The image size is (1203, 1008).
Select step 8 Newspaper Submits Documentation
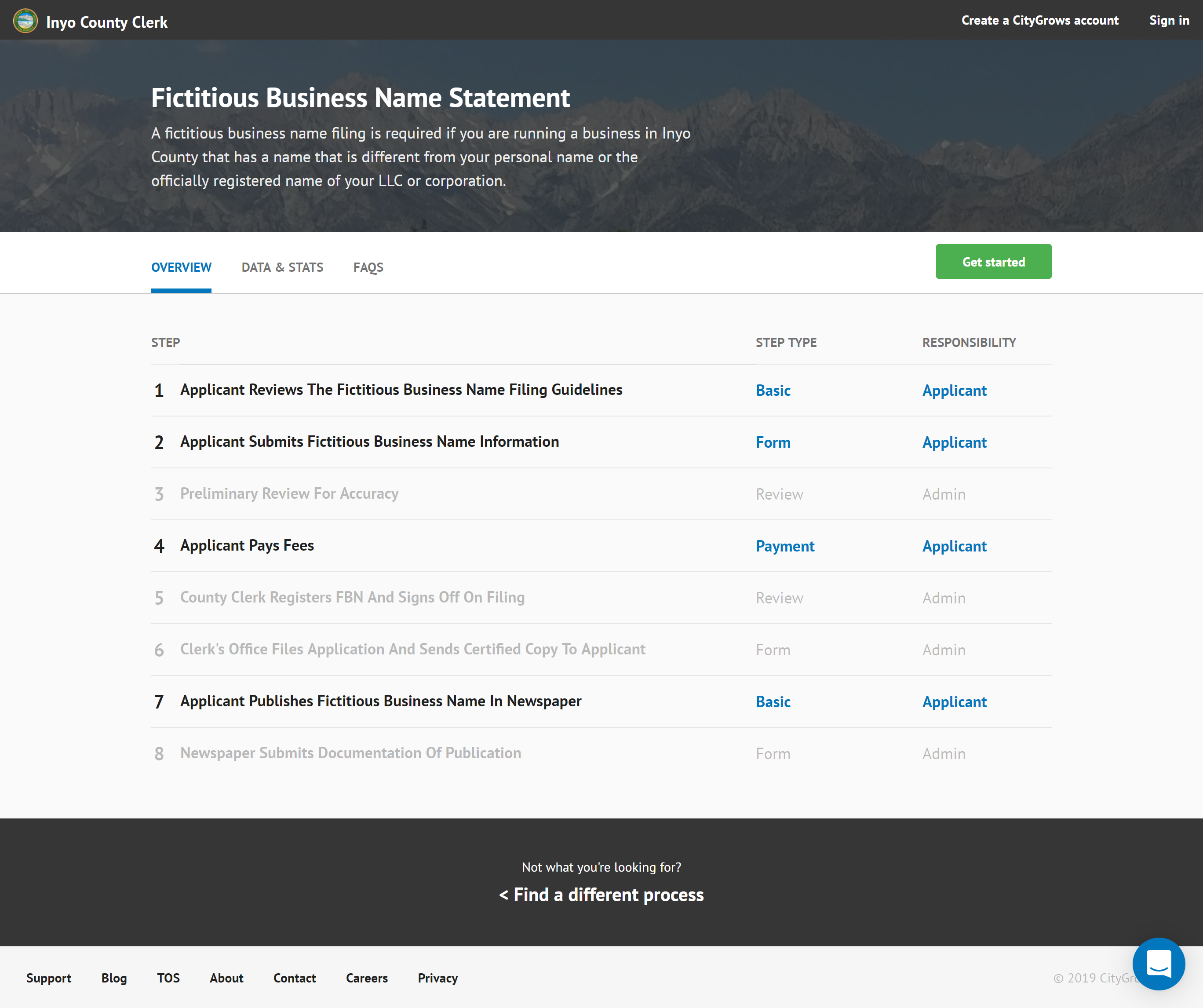(350, 753)
